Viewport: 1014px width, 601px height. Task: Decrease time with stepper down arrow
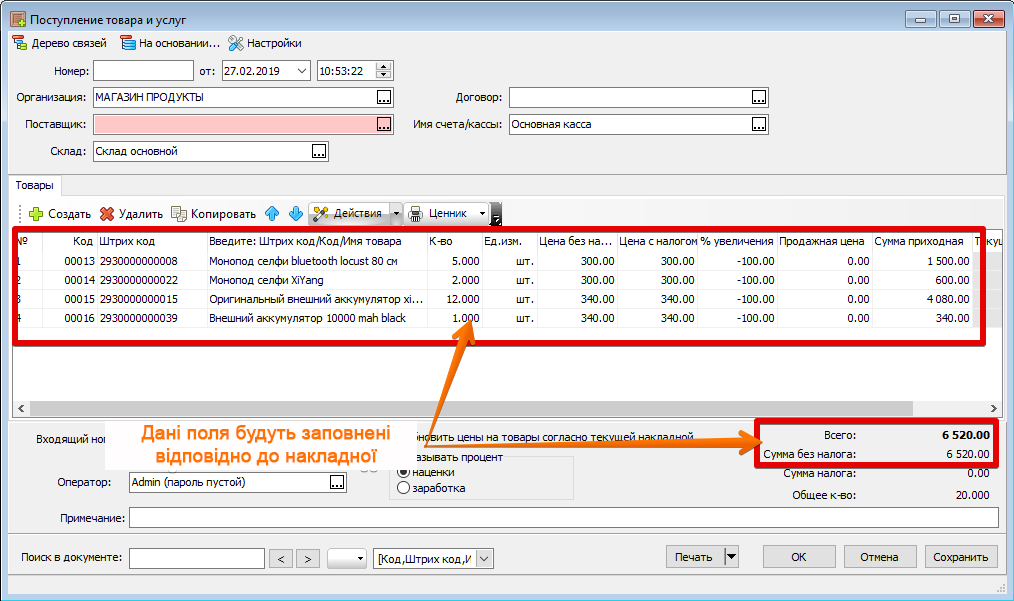[384, 76]
